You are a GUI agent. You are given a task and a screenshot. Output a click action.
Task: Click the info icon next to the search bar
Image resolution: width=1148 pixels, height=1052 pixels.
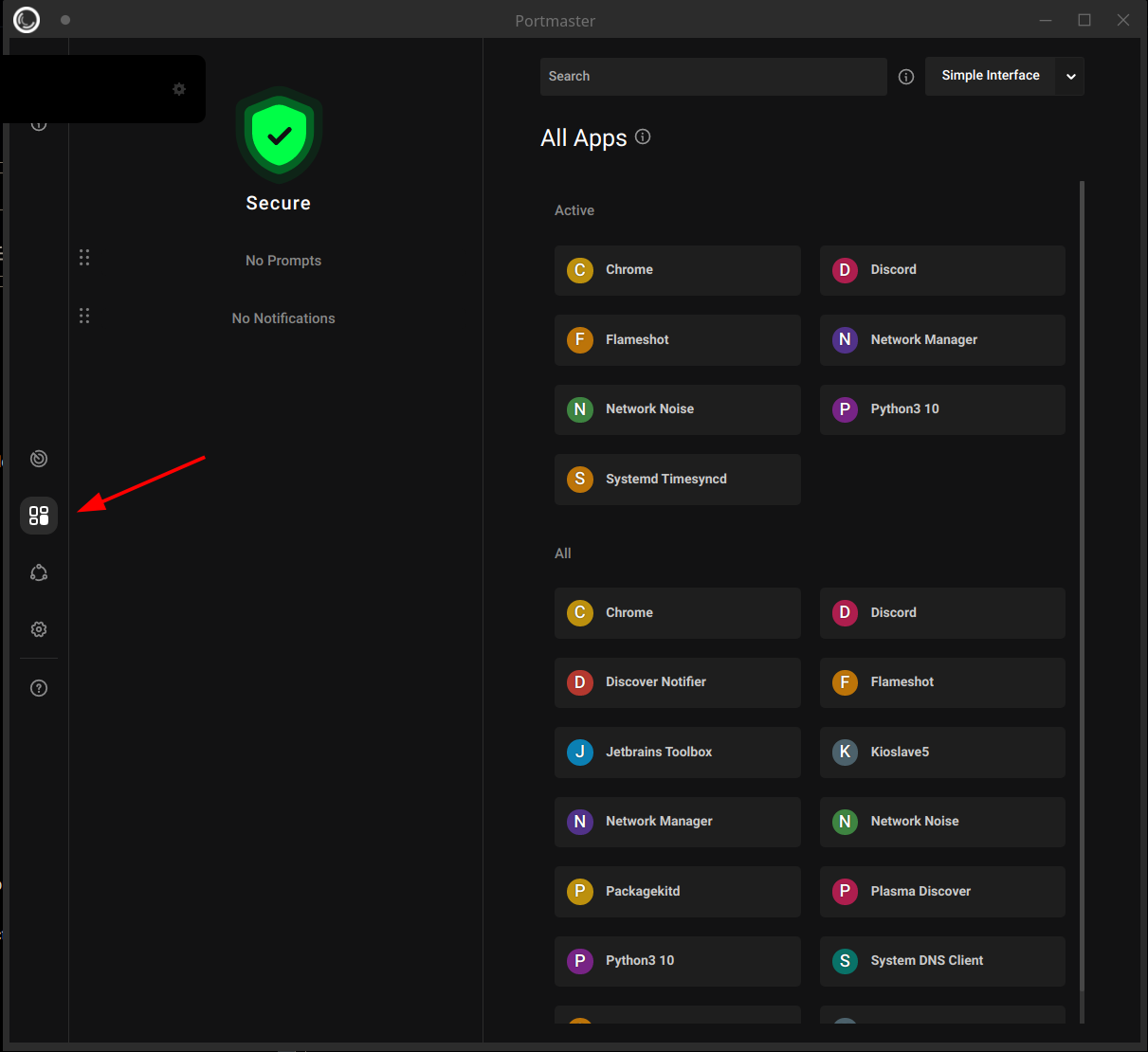pyautogui.click(x=905, y=77)
